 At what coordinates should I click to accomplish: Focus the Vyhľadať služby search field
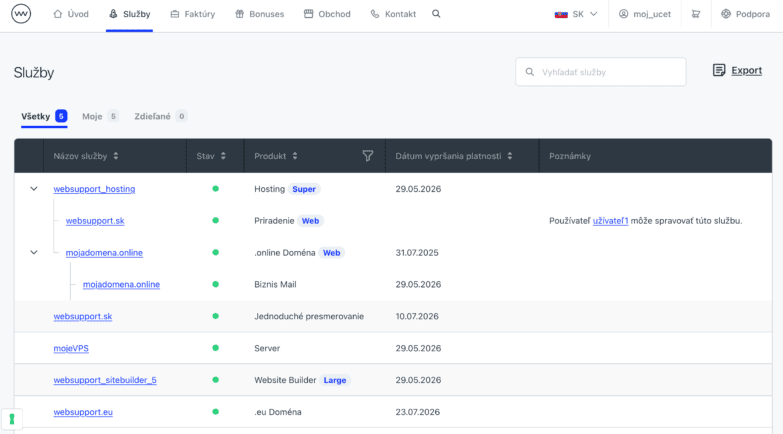(x=601, y=72)
